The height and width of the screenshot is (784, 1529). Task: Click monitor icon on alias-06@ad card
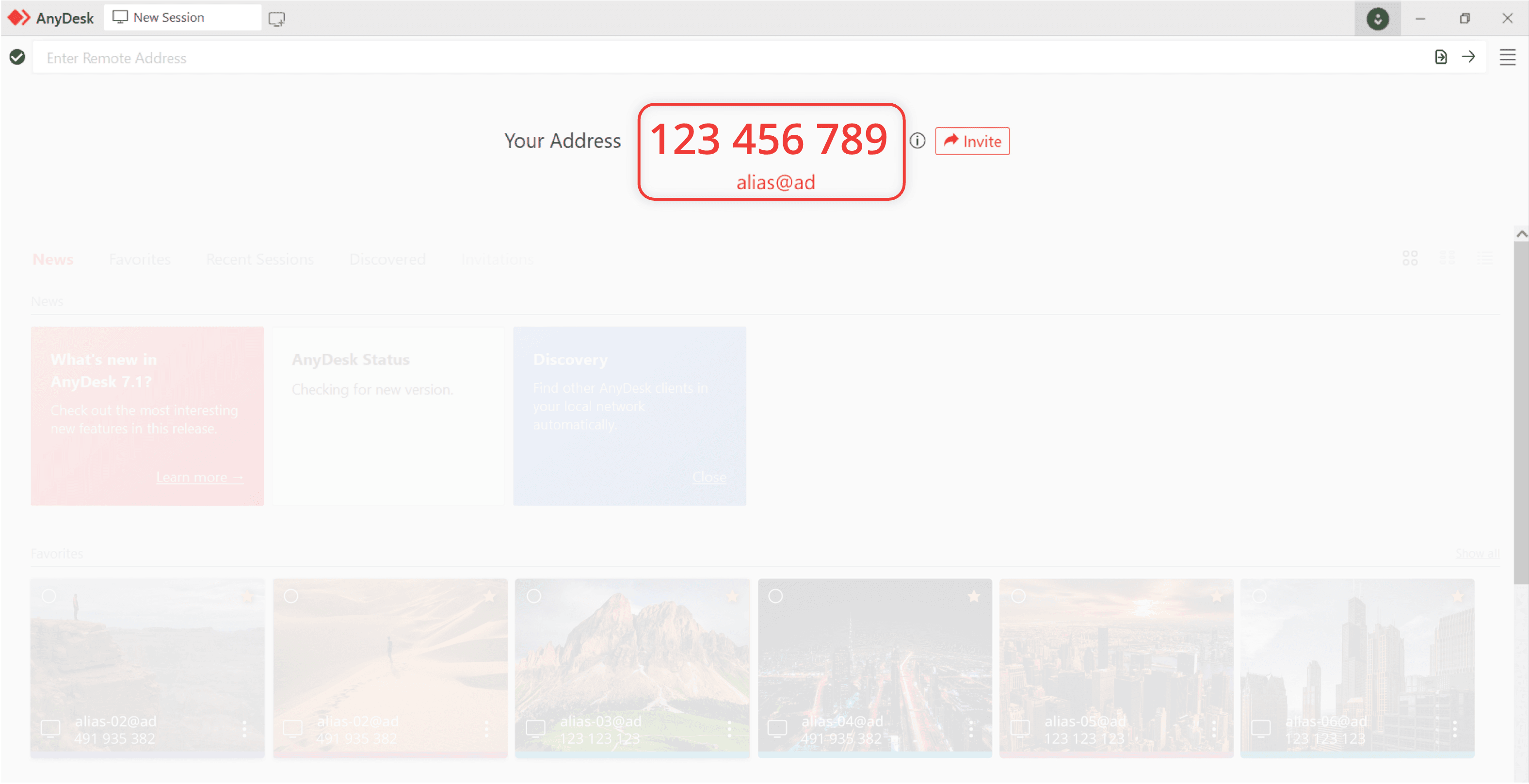pos(1260,729)
